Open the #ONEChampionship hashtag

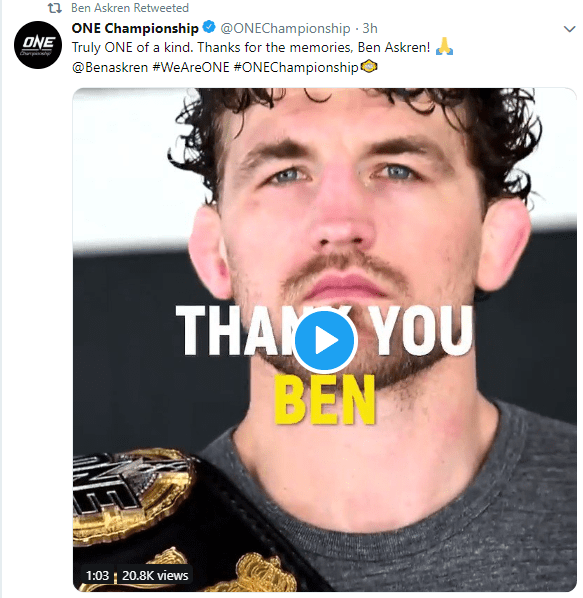pyautogui.click(x=296, y=68)
